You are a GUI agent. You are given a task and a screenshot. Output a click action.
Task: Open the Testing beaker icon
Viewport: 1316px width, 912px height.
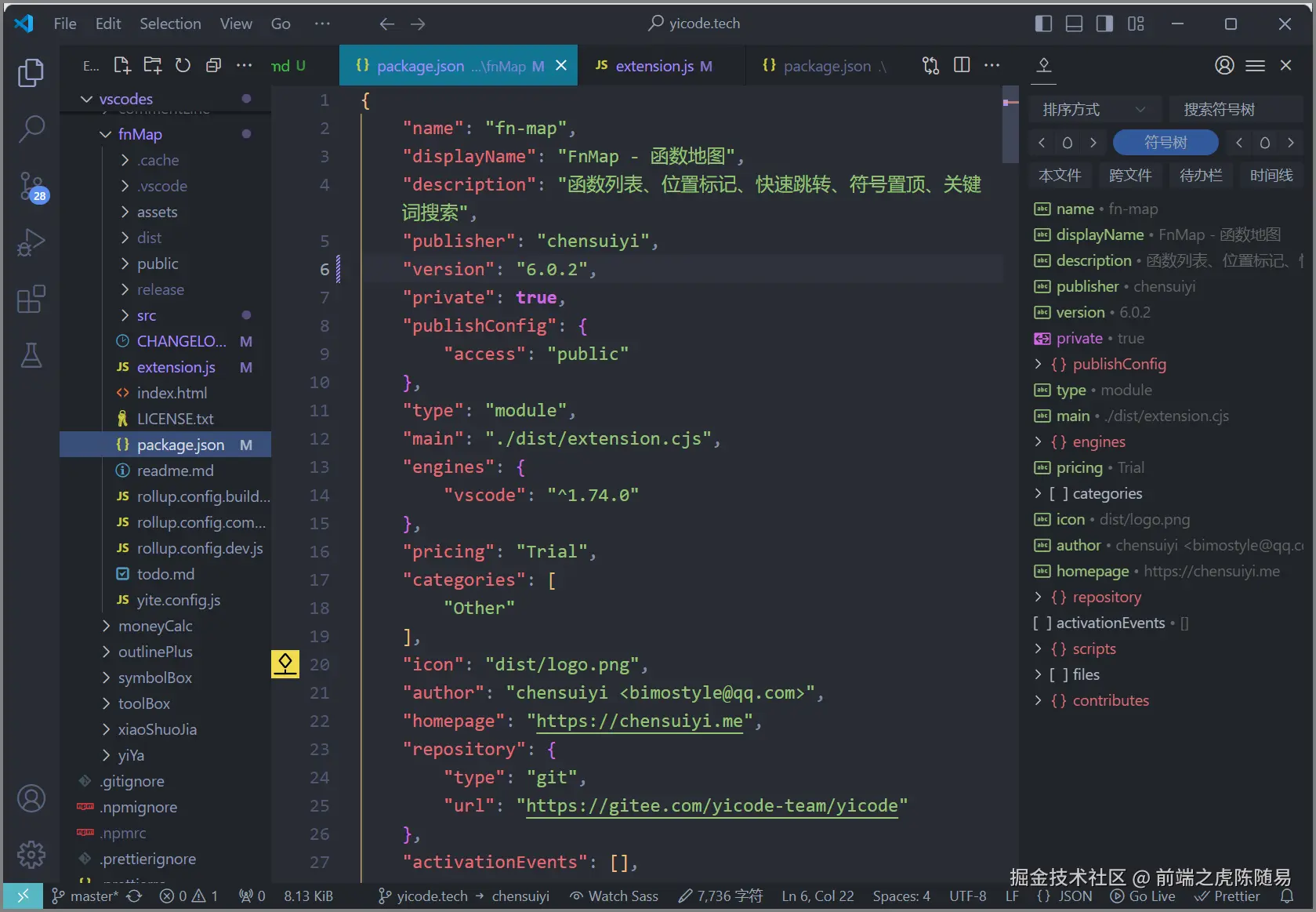click(31, 355)
